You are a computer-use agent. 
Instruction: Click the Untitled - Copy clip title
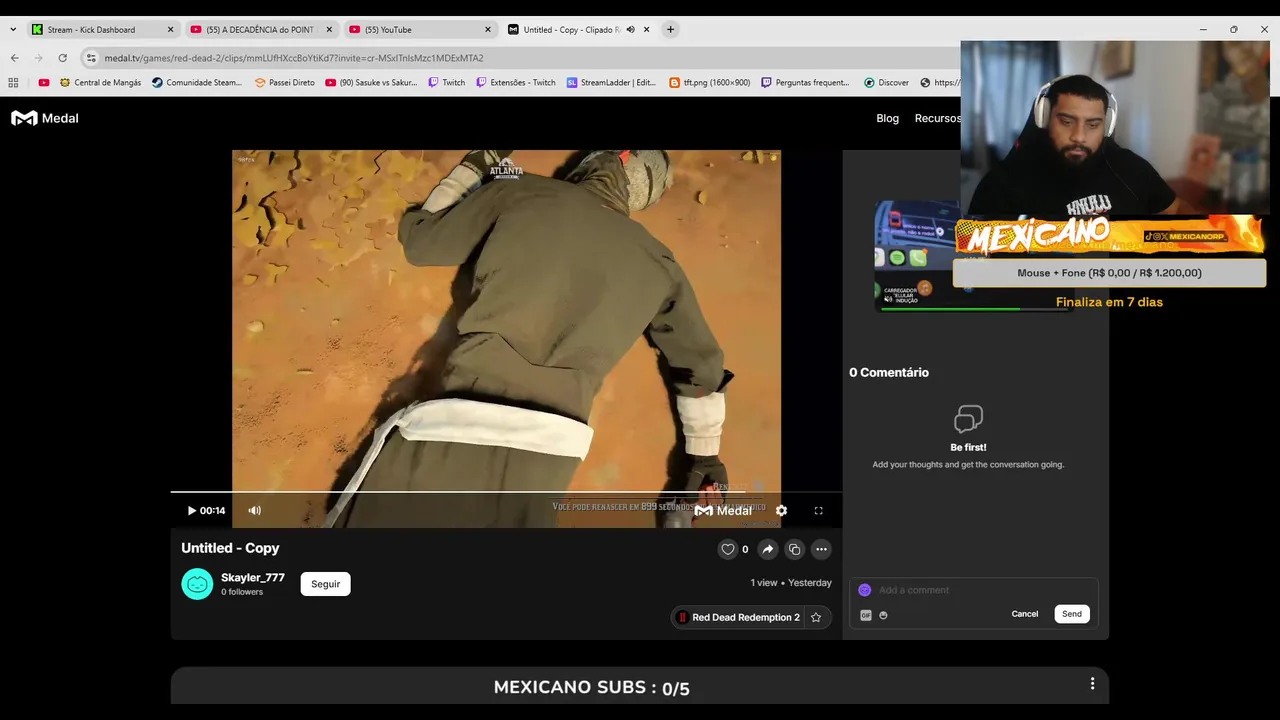[x=230, y=548]
